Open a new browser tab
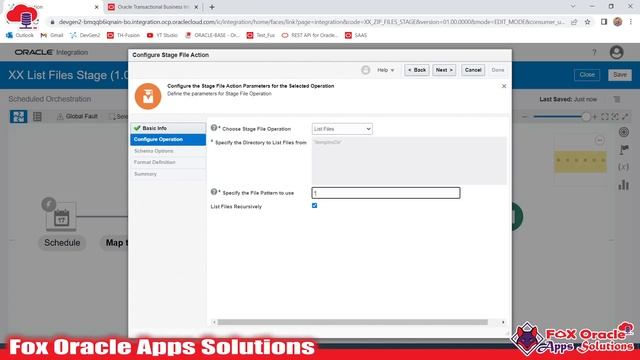This screenshot has height=360, width=640. [212, 7]
